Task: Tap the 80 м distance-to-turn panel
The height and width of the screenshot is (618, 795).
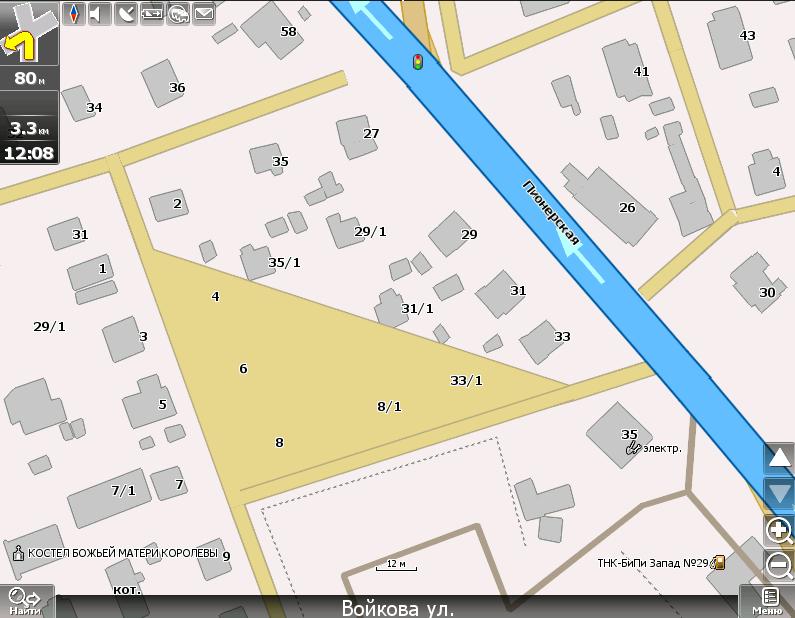Action: click(29, 79)
